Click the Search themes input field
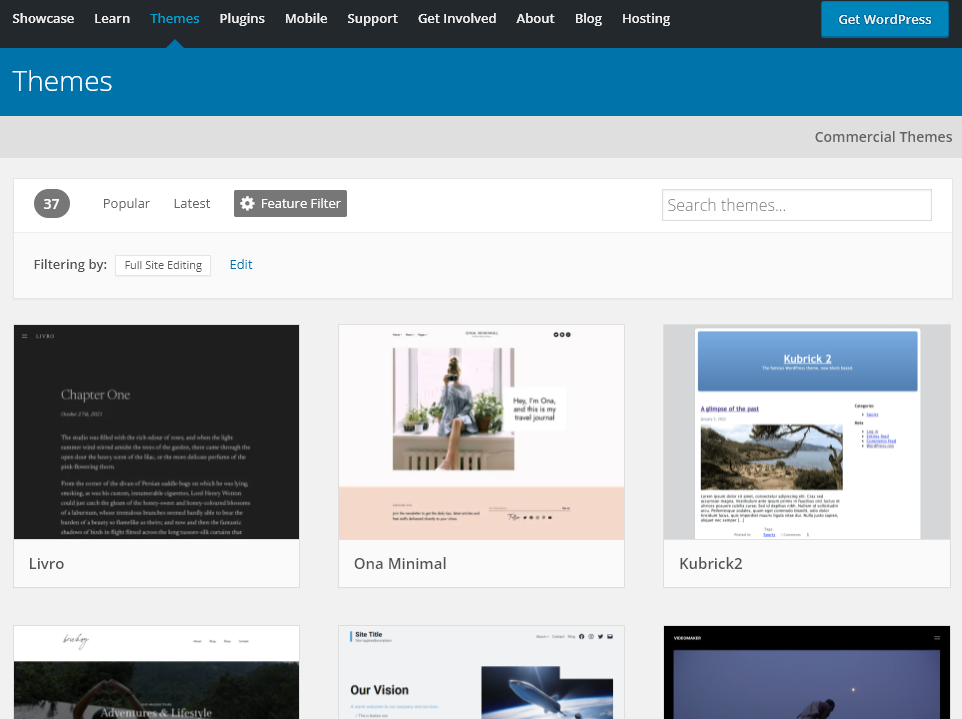This screenshot has width=962, height=719. point(796,205)
